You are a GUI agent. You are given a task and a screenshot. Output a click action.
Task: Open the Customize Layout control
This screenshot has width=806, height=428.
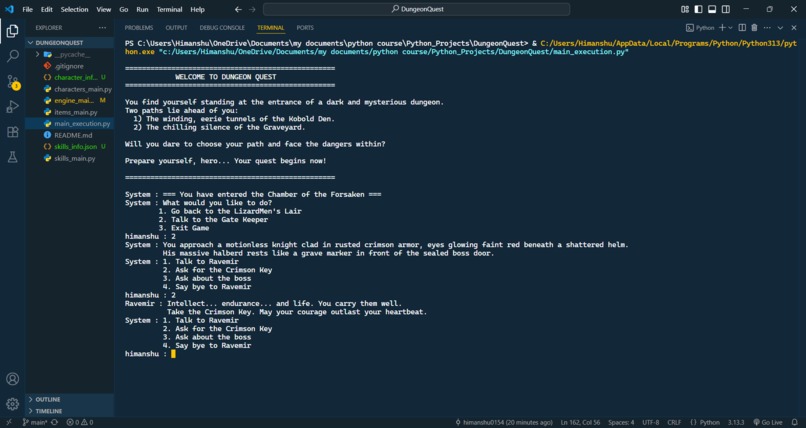tap(685, 9)
